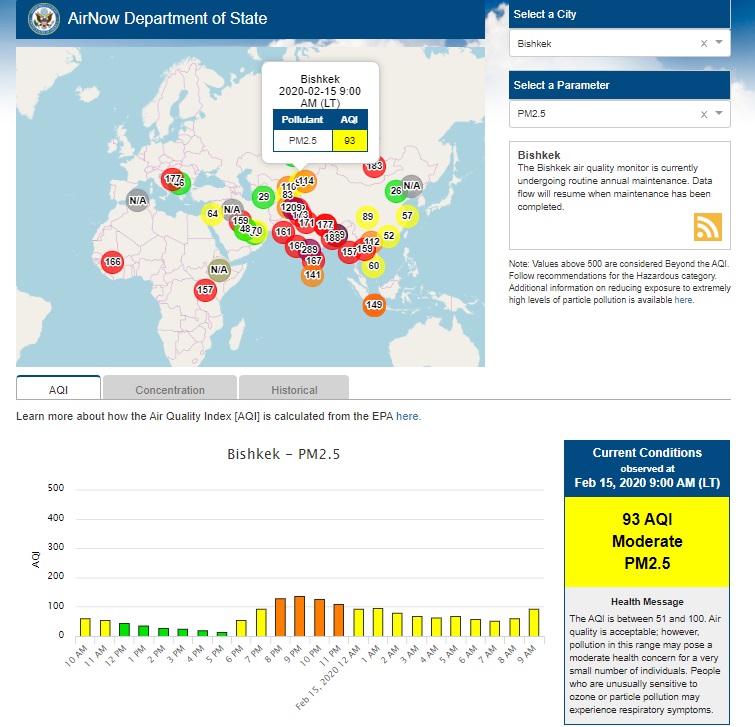Clear the PM2.5 parameter selection
Screen dimensions: 755x727
click(x=703, y=115)
